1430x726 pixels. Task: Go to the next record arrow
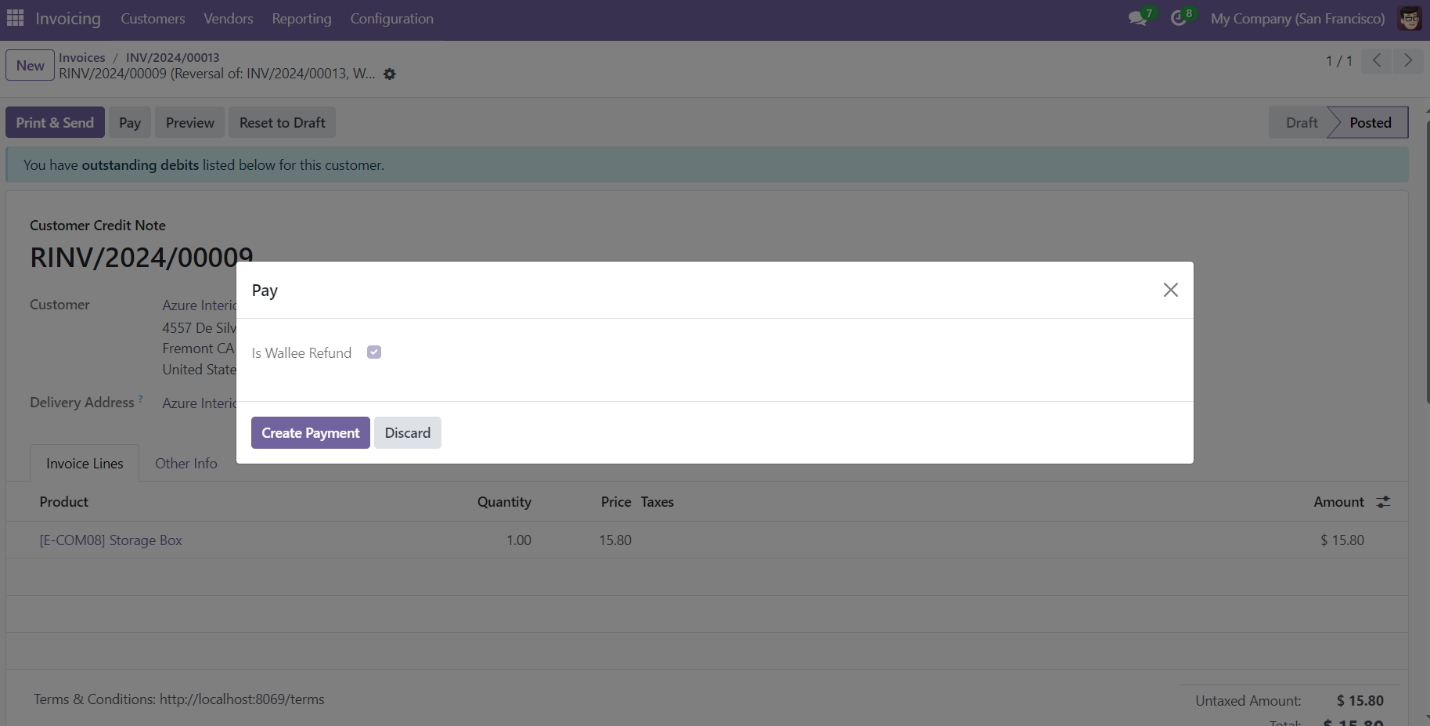point(1408,60)
